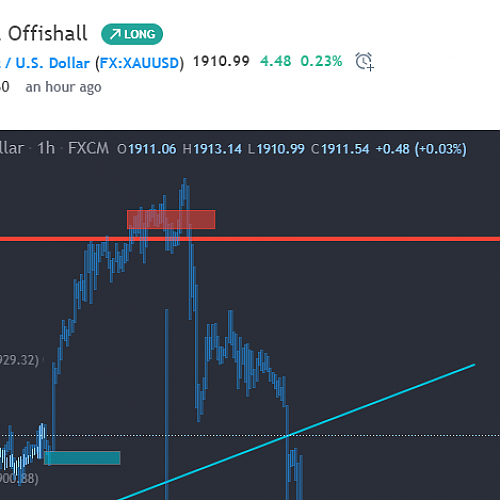Open the FX:XAUUSD symbol link

pos(140,63)
